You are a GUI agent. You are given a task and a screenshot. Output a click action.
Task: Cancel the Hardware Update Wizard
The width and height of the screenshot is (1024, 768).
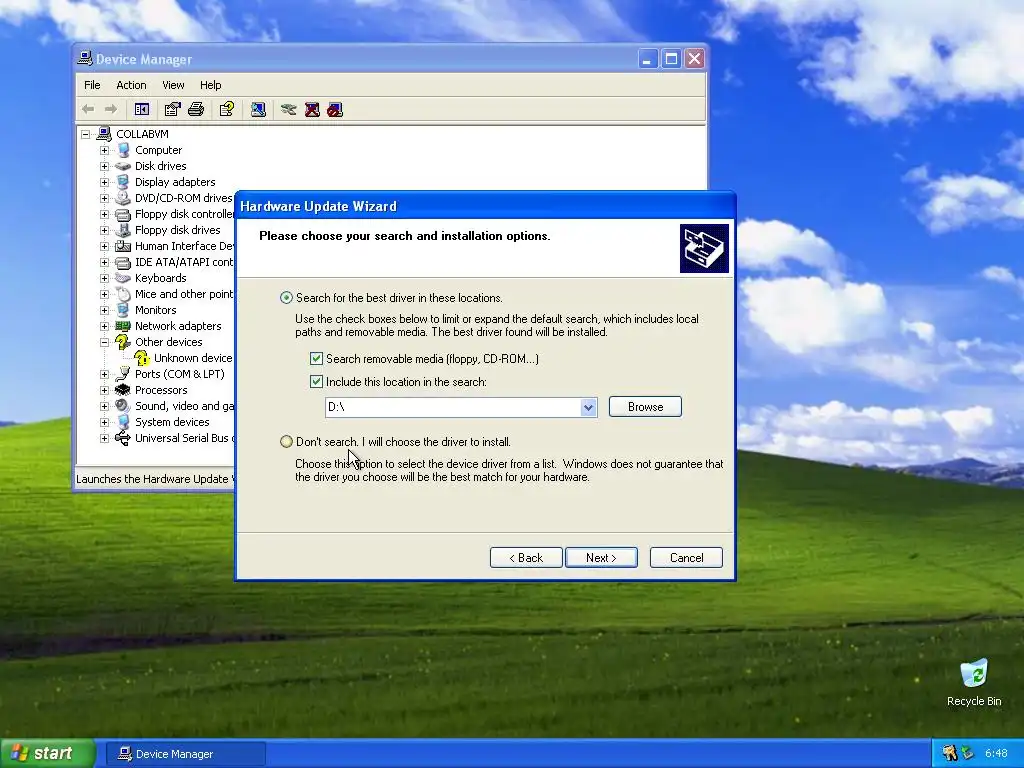pyautogui.click(x=686, y=558)
